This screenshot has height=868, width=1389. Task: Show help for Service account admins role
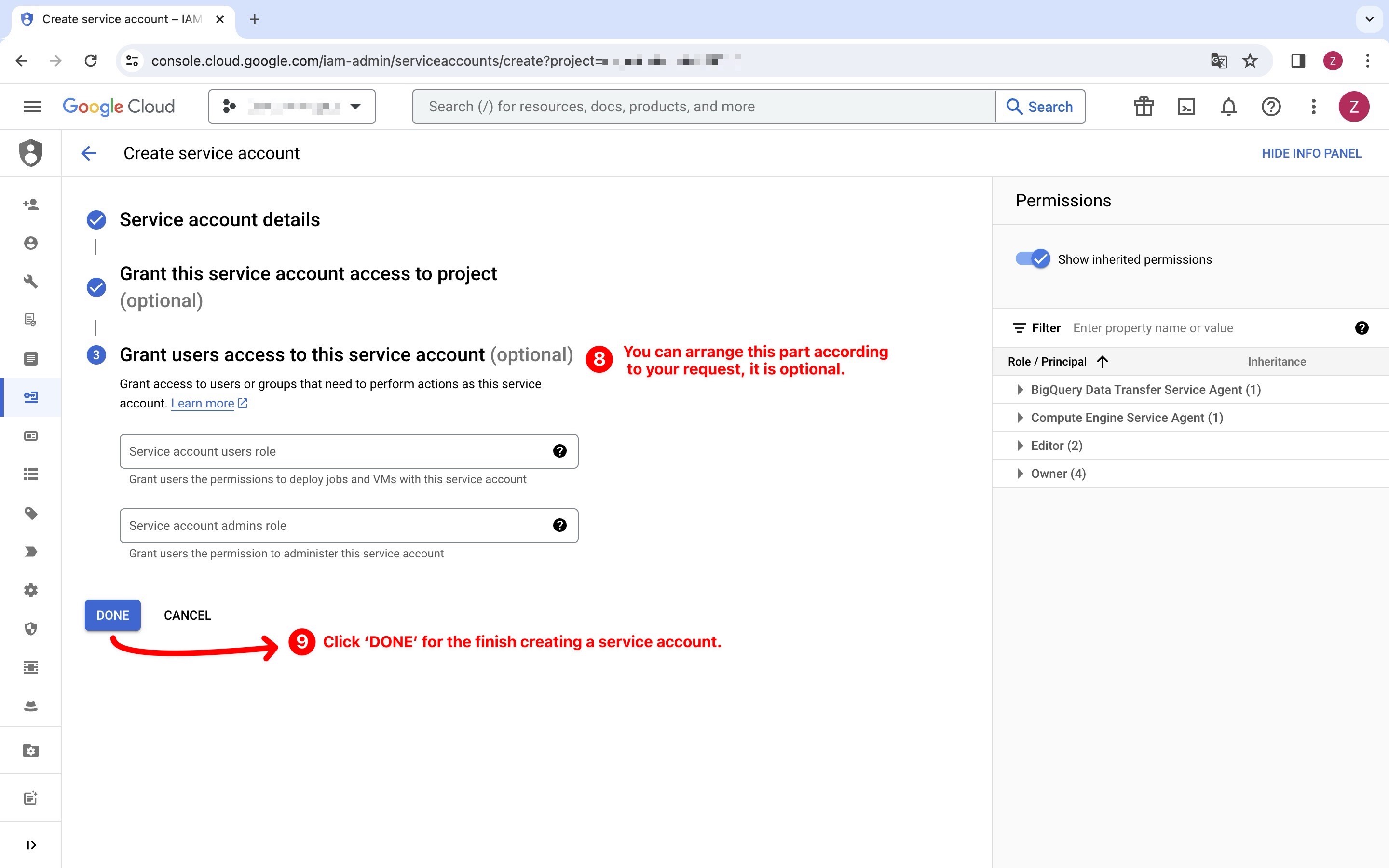point(559,525)
